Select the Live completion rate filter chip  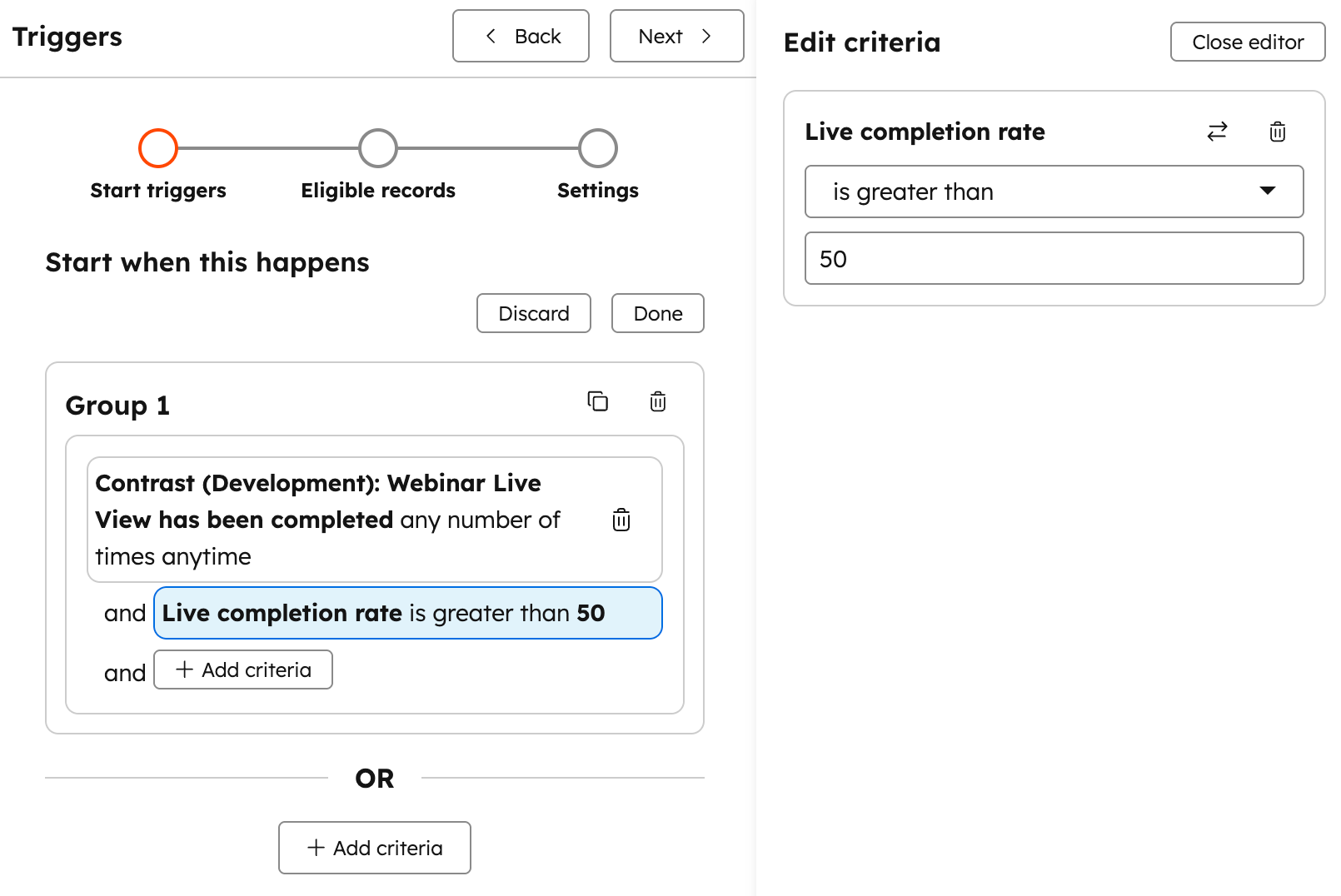[x=407, y=613]
